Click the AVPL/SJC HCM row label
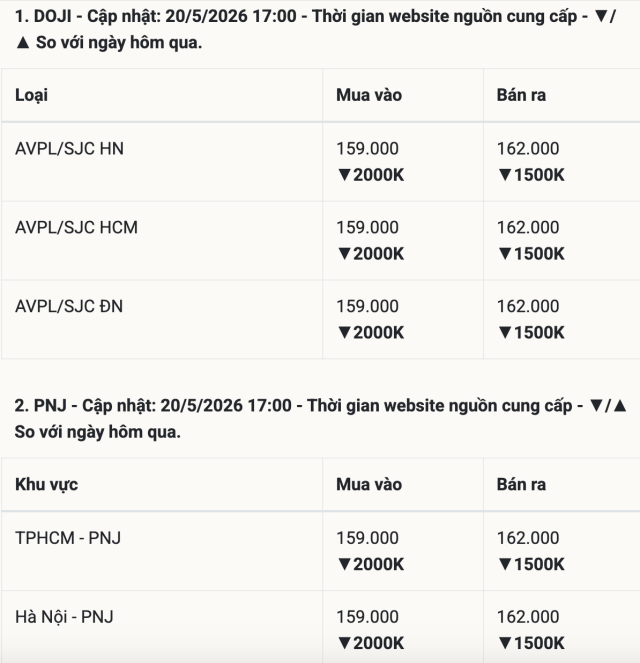Viewport: 640px width, 663px height. 77,227
